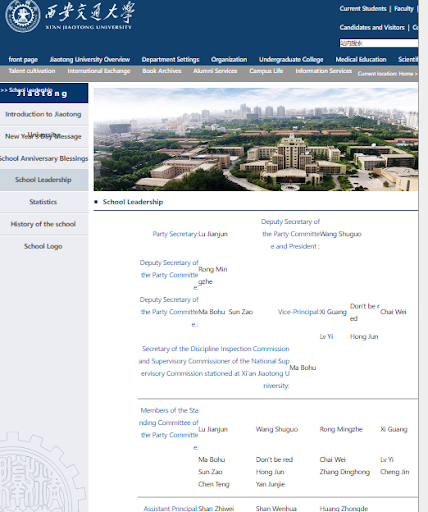Open the Faculty link in header
428x512 pixels.
(404, 9)
